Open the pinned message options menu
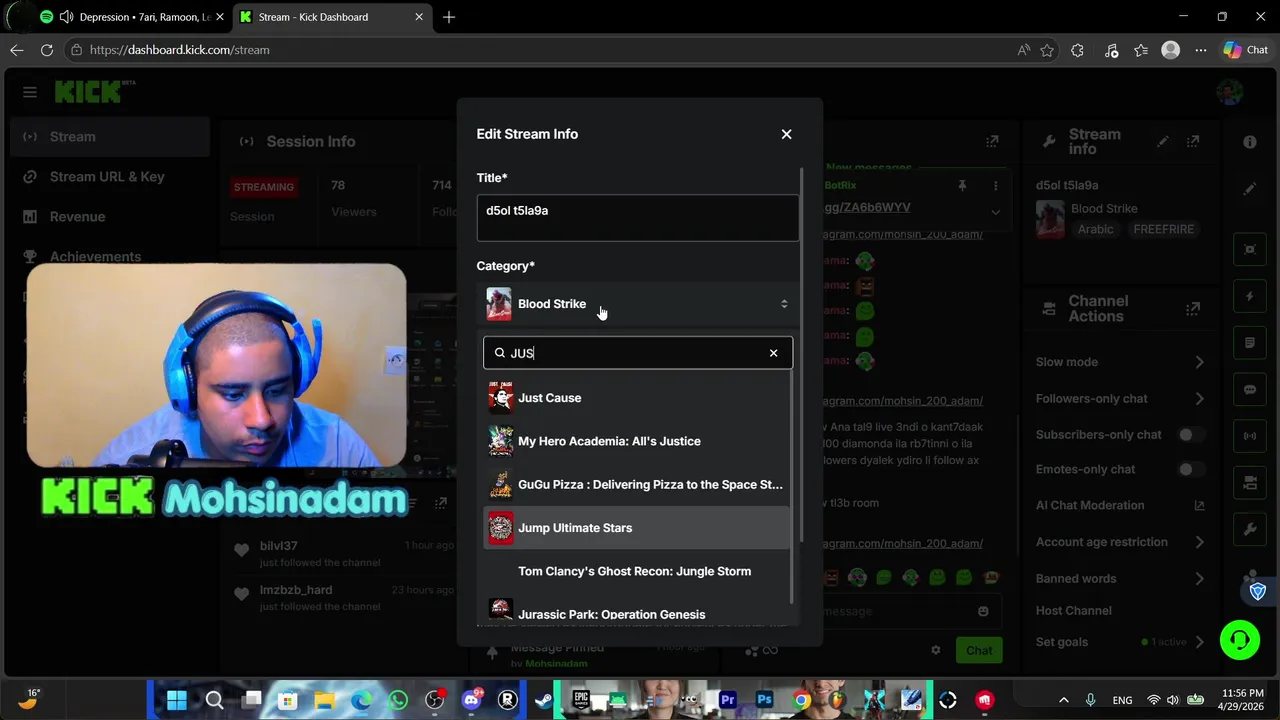This screenshot has width=1280, height=720. [x=995, y=186]
